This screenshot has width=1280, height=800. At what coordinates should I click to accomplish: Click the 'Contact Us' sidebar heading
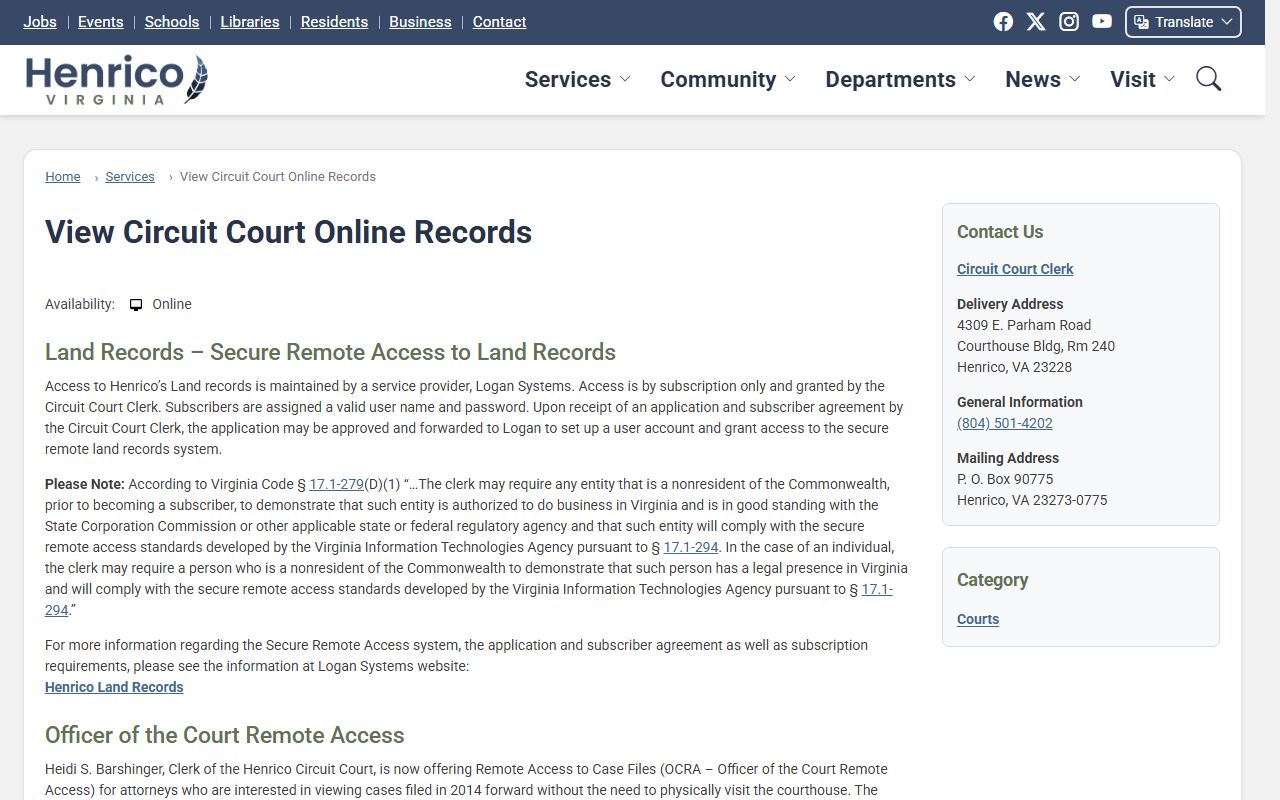coord(1000,232)
